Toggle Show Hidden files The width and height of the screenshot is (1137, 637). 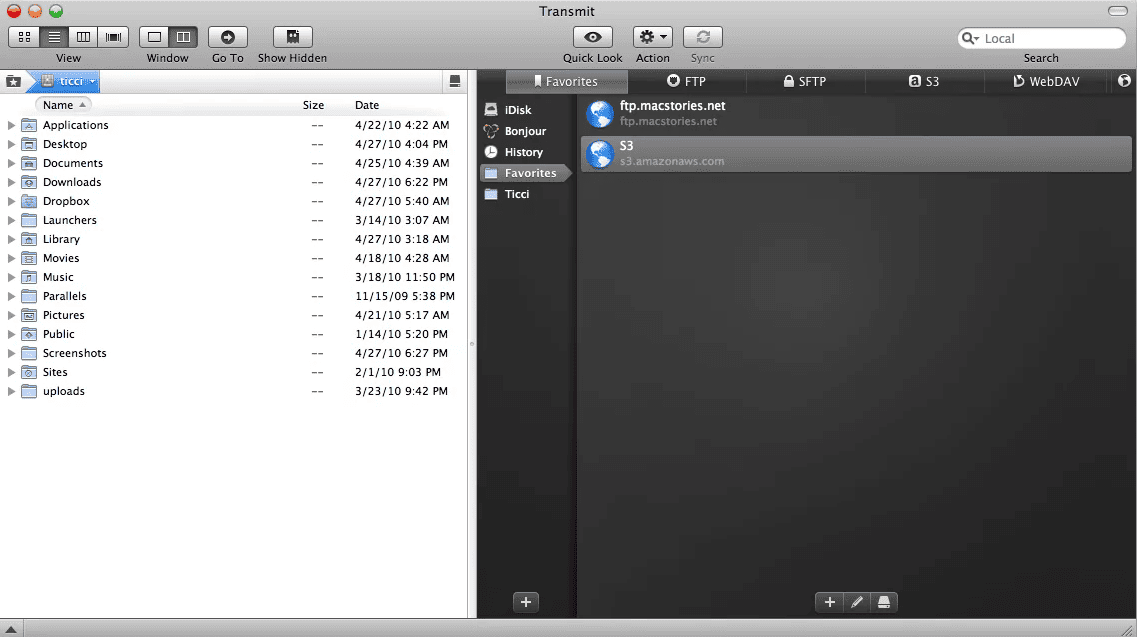pyautogui.click(x=292, y=37)
